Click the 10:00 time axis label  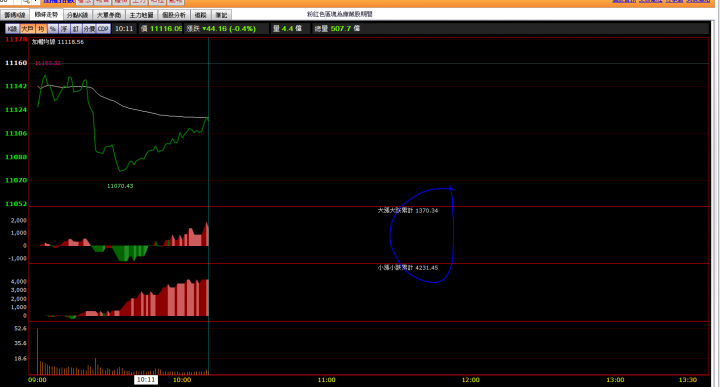pyautogui.click(x=182, y=380)
